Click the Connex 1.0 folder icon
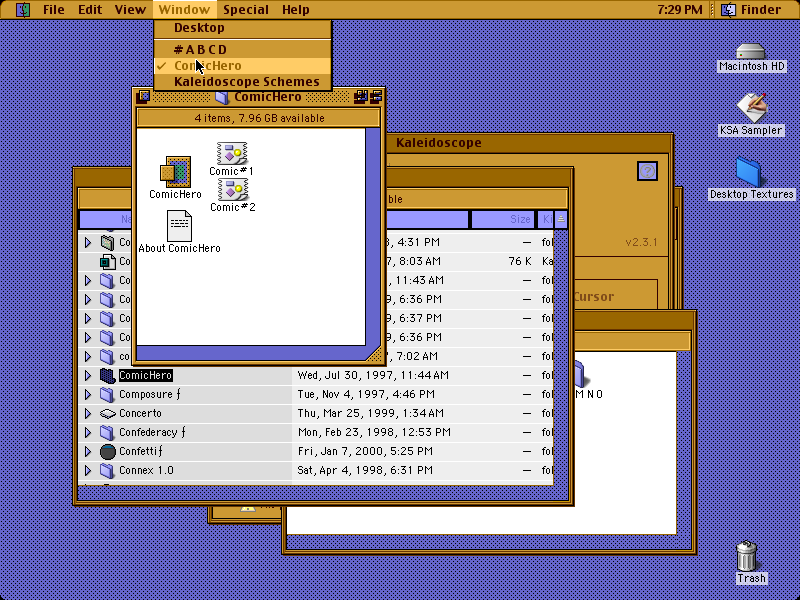The width and height of the screenshot is (800, 600). [x=107, y=470]
